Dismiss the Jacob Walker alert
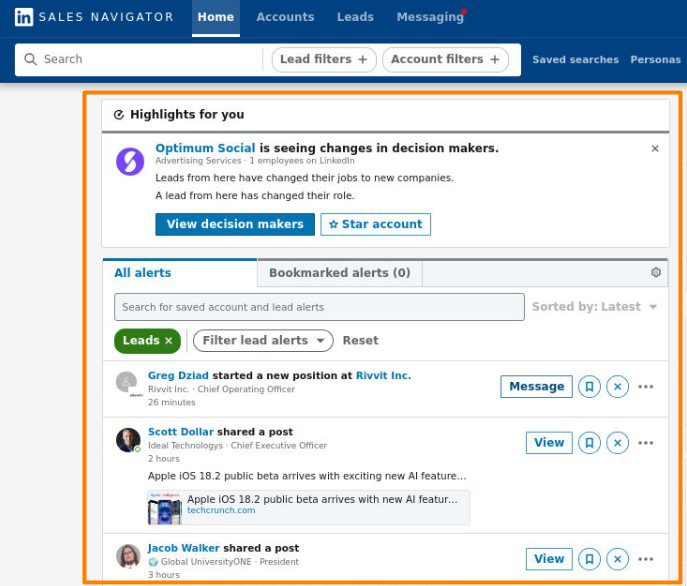 pos(617,559)
